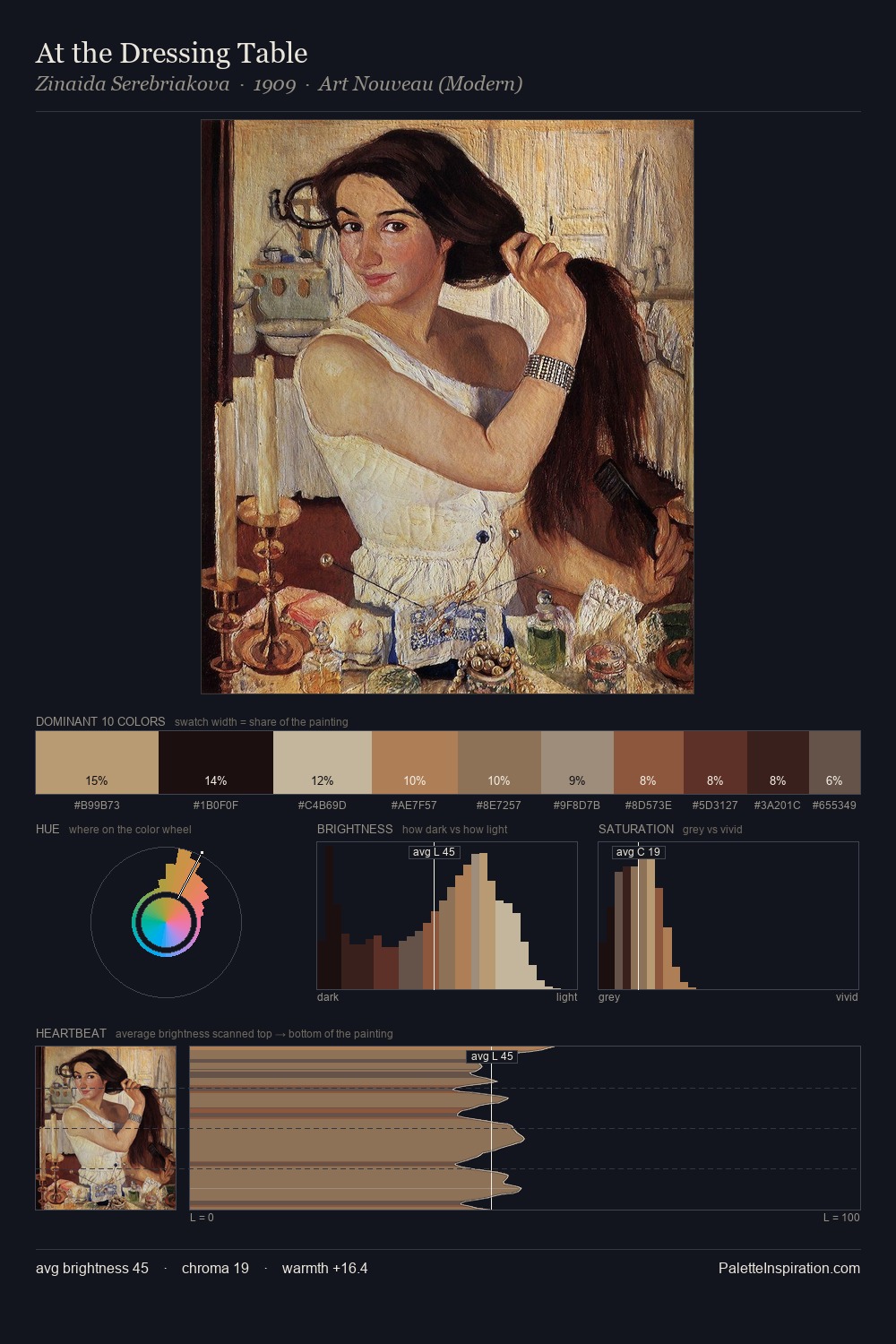
Task: Click the 'vivid' axis label
Action: point(847,997)
